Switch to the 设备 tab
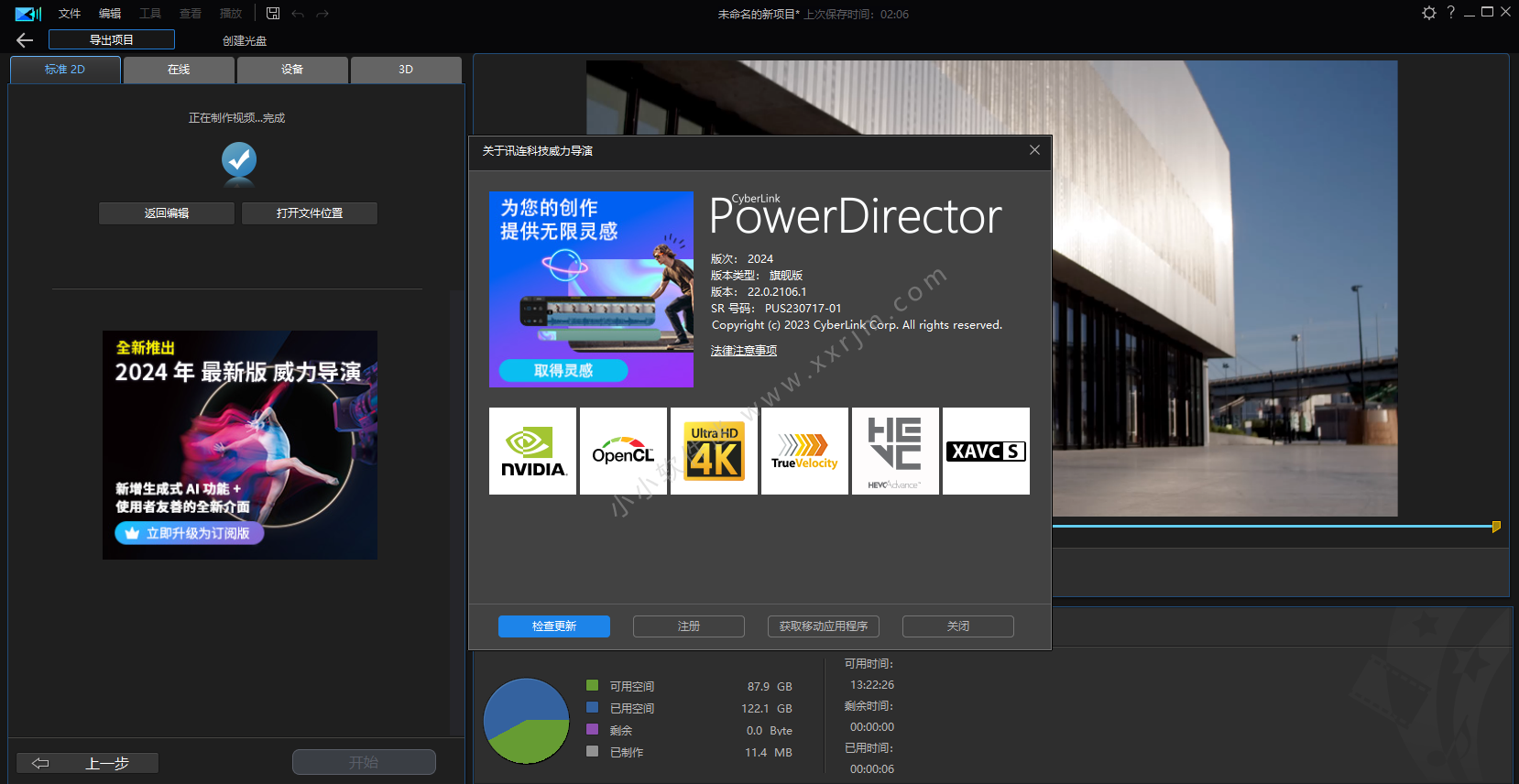This screenshot has width=1519, height=784. (x=292, y=70)
